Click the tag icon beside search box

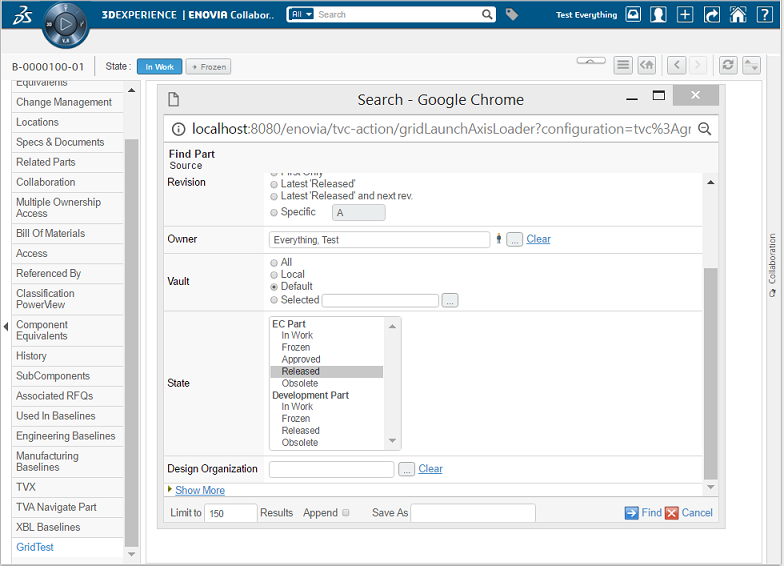pos(512,15)
